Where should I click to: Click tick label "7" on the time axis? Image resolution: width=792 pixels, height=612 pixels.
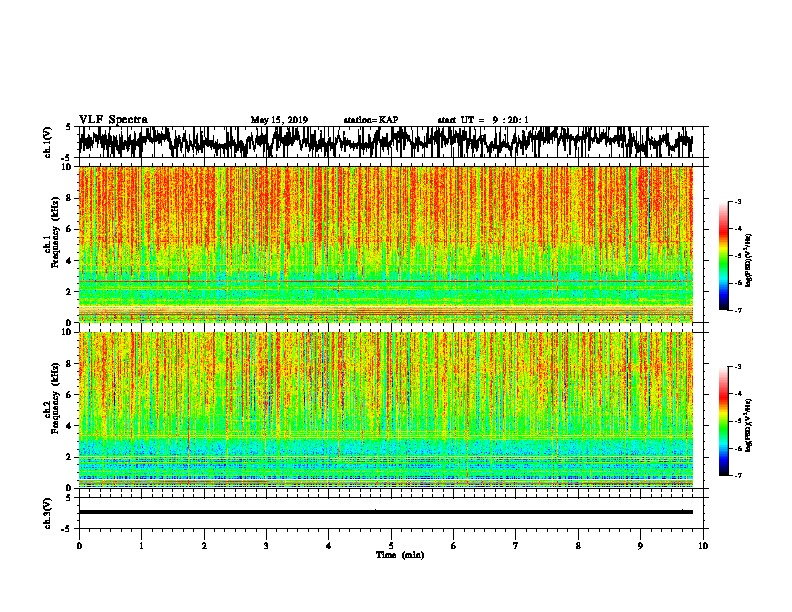point(516,546)
